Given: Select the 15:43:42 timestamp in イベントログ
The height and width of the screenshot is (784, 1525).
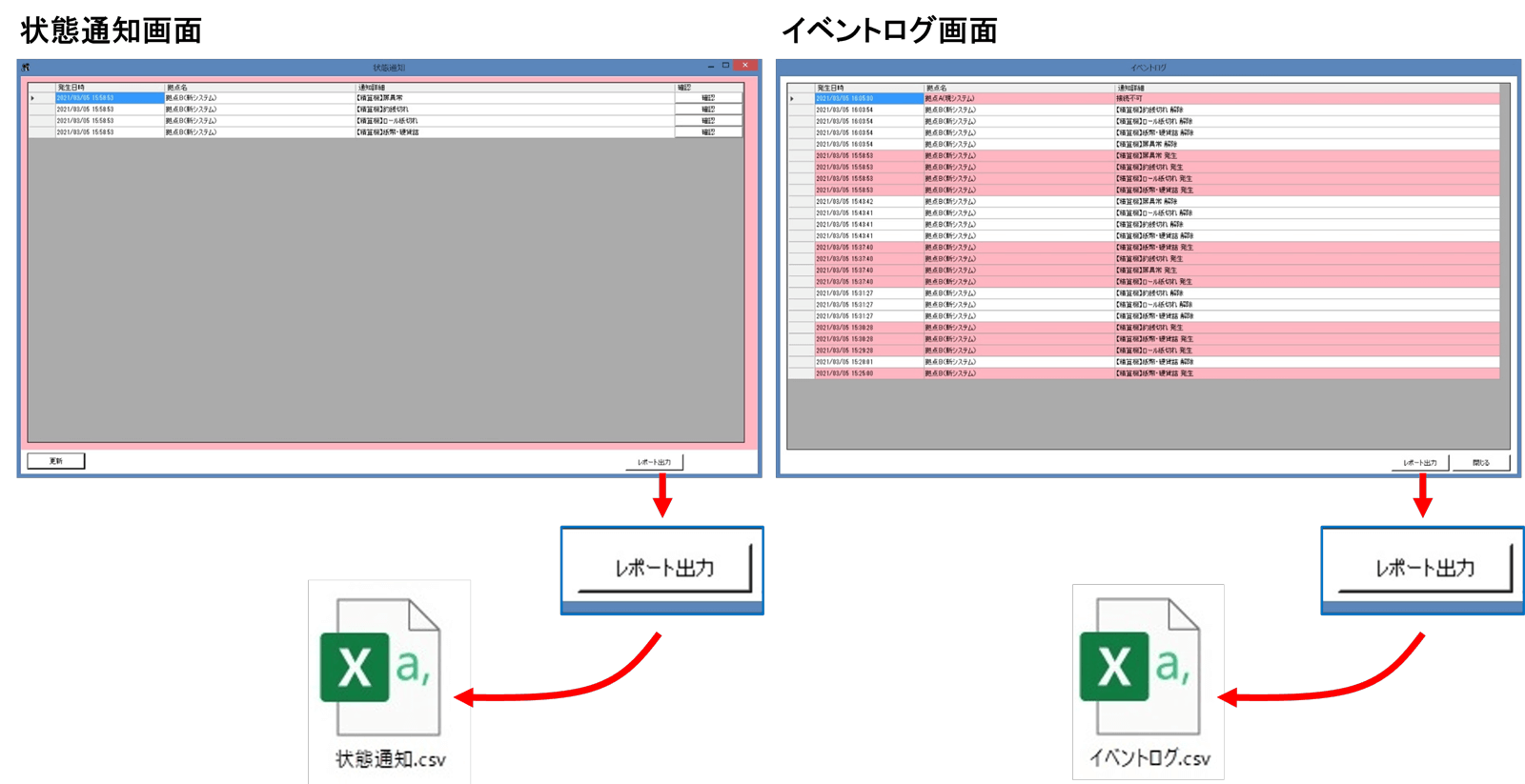Looking at the screenshot, I should coord(868,201).
